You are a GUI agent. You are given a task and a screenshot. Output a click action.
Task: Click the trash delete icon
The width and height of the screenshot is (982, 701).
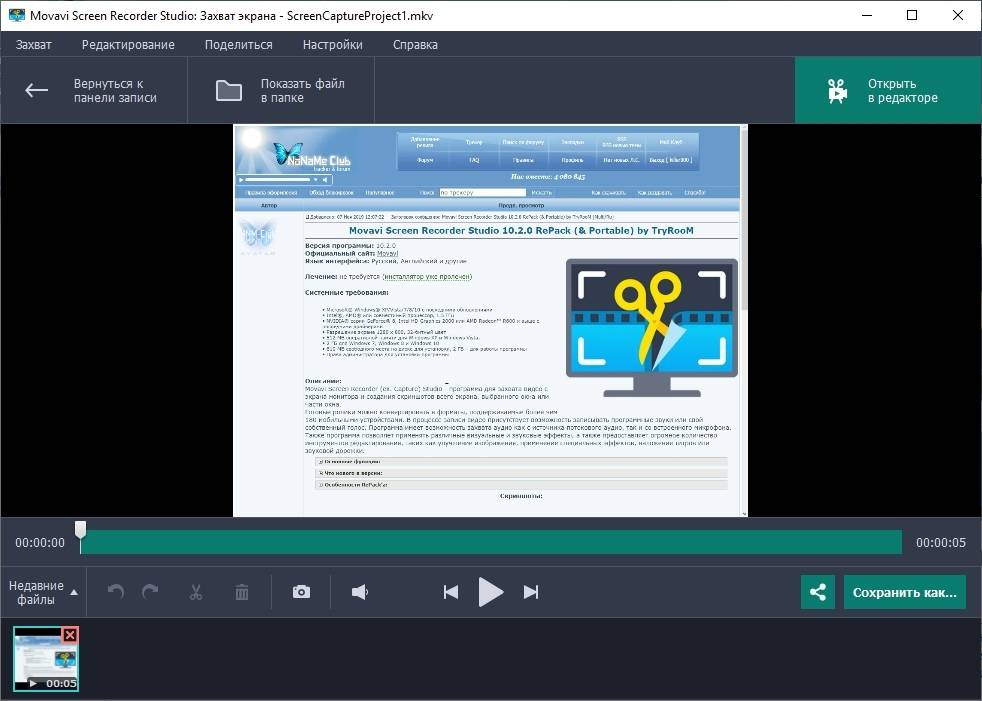point(242,591)
